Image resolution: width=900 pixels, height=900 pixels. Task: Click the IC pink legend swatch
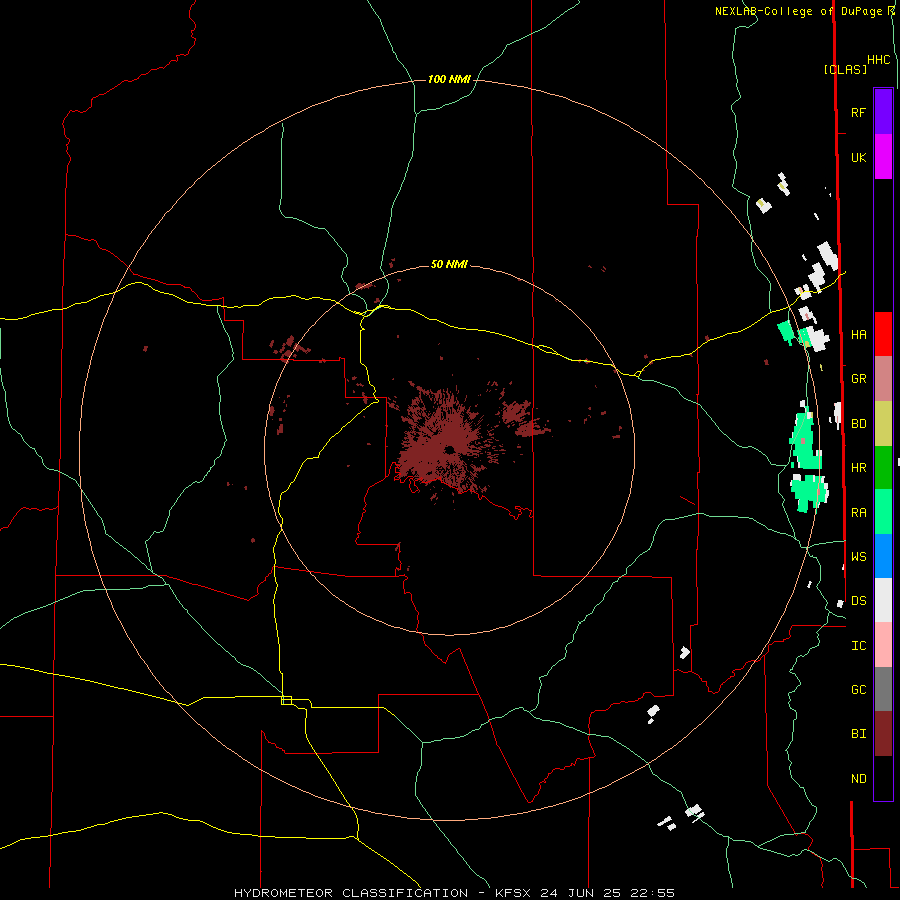[883, 645]
